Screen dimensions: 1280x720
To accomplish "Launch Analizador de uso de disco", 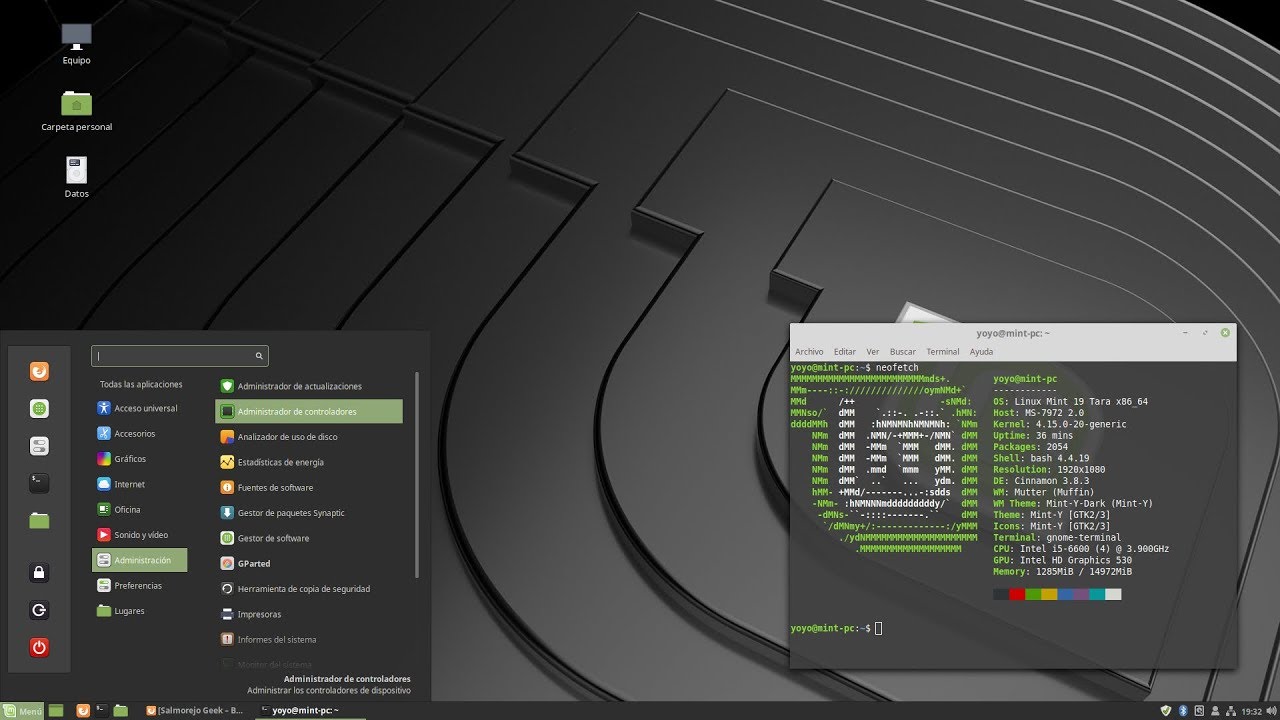I will point(309,437).
